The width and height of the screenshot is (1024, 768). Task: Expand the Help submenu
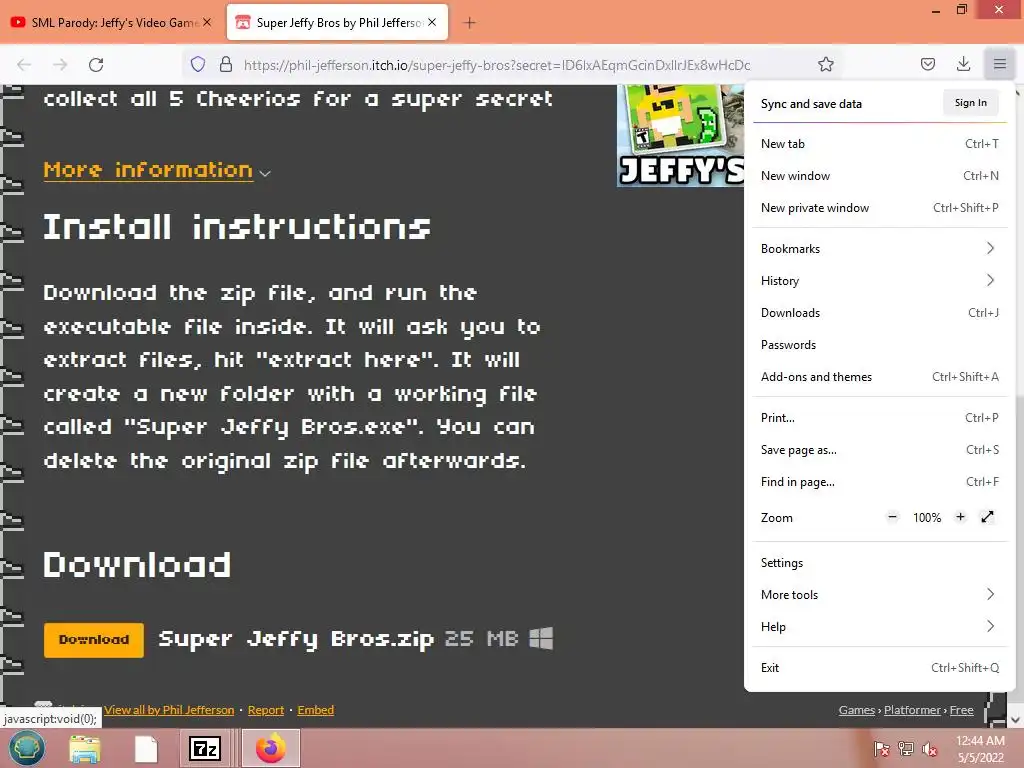pyautogui.click(x=878, y=626)
